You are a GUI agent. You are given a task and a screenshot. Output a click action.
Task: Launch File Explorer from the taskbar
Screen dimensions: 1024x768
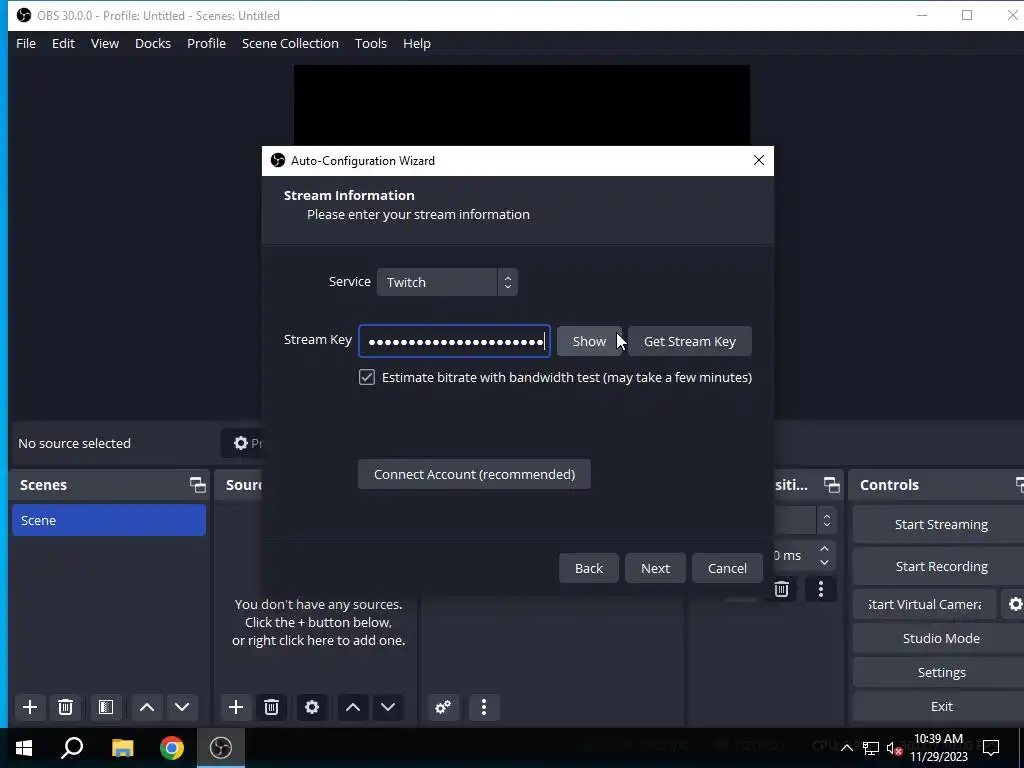tap(122, 748)
